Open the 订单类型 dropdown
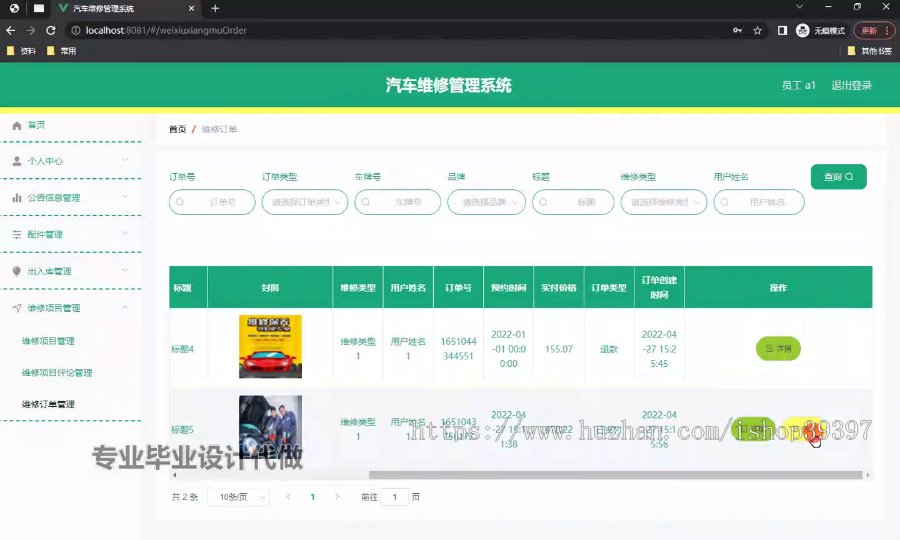 coord(305,202)
